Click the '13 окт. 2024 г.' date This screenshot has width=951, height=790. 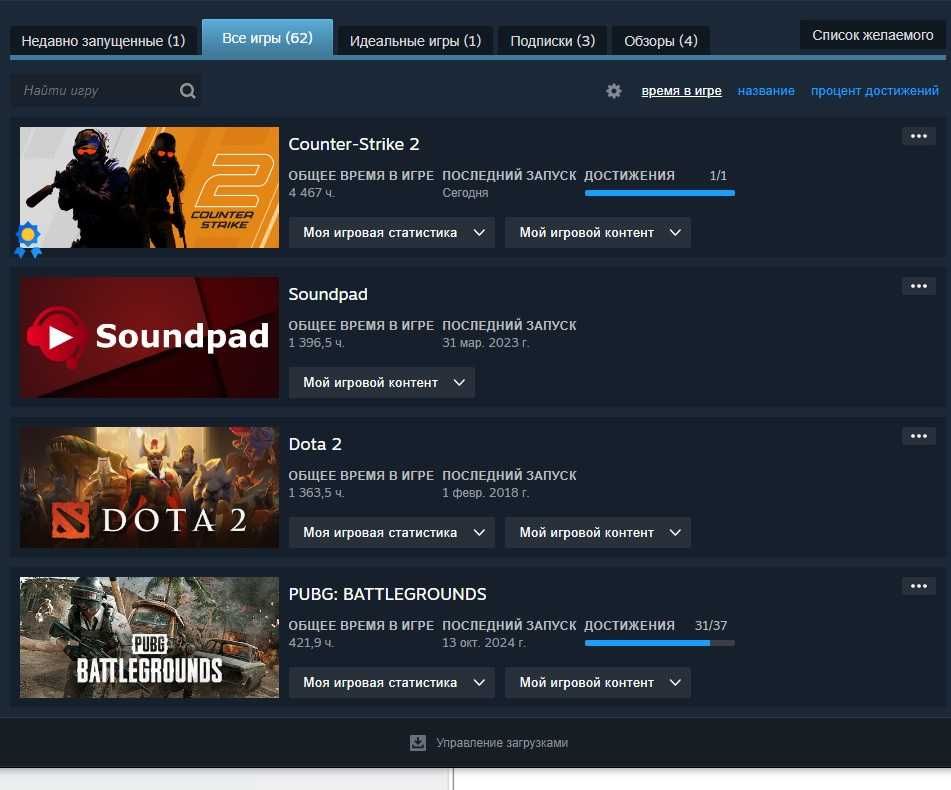click(x=484, y=643)
